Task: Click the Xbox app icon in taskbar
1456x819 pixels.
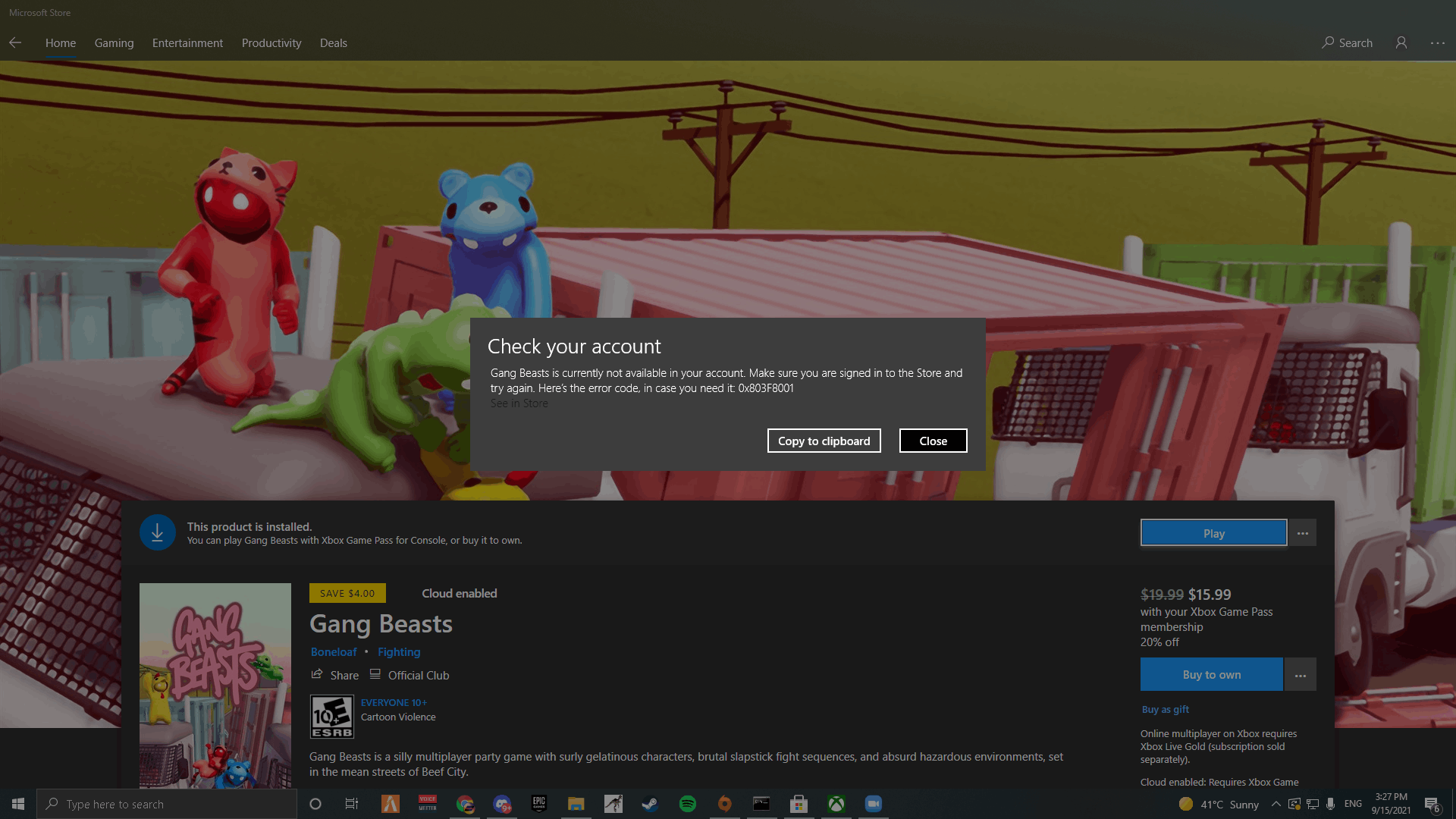Action: pyautogui.click(x=836, y=803)
